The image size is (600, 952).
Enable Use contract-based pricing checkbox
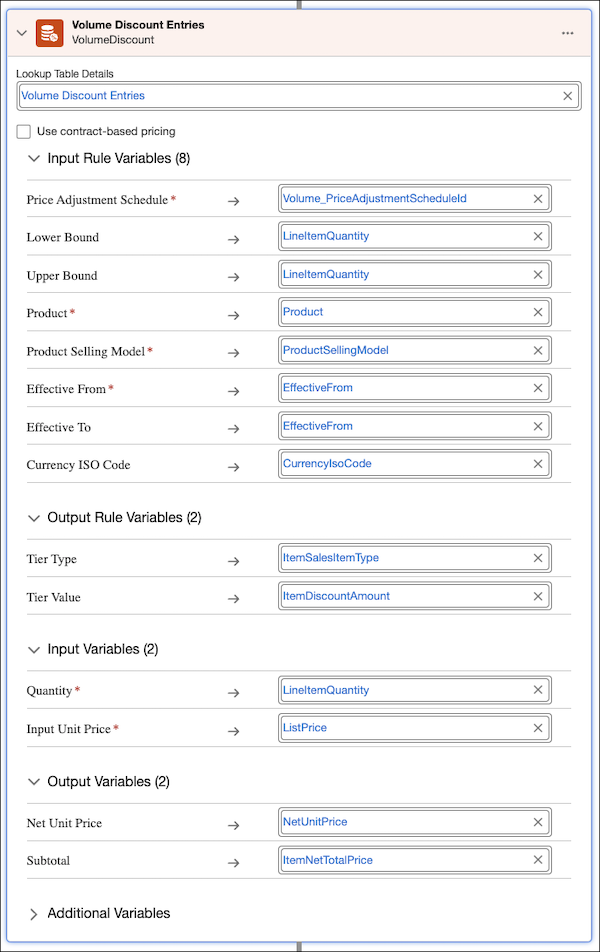pos(24,131)
